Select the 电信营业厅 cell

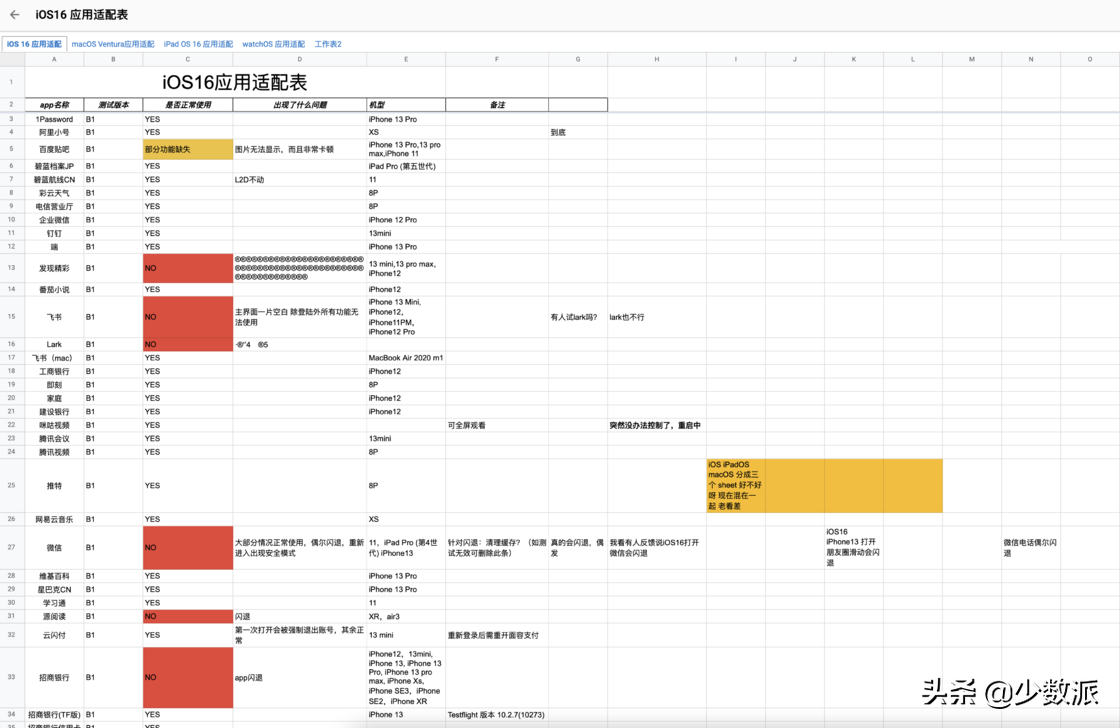pos(54,206)
